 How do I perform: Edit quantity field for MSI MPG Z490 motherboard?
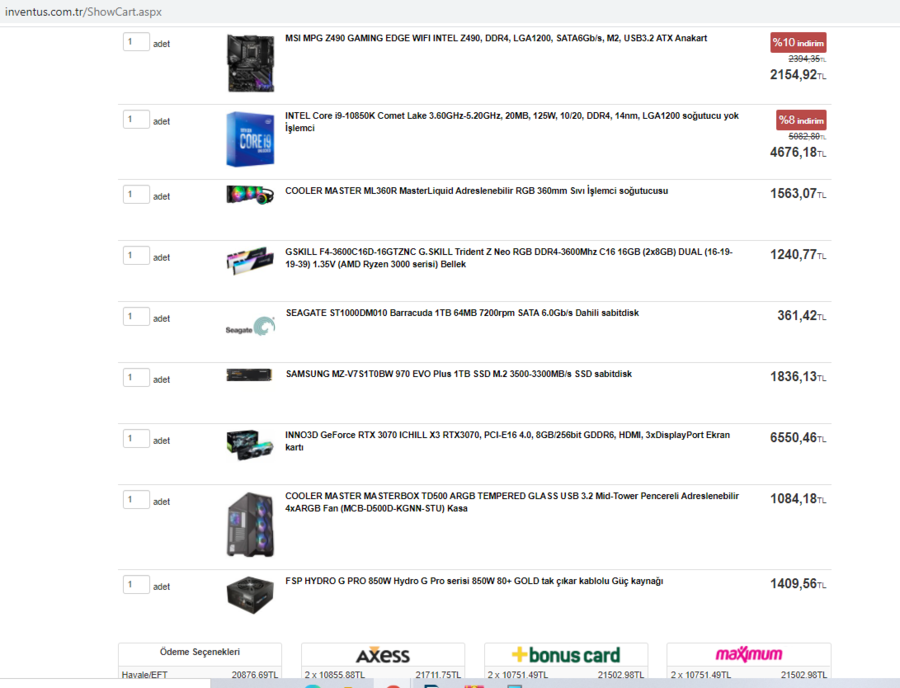coord(136,42)
